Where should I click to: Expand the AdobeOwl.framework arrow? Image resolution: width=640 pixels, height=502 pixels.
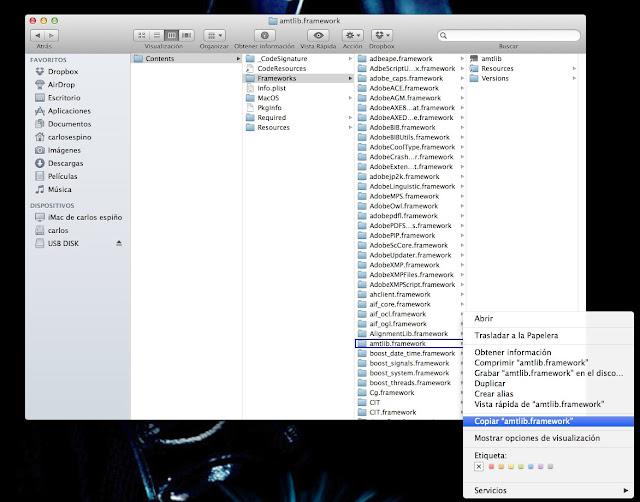click(462, 206)
